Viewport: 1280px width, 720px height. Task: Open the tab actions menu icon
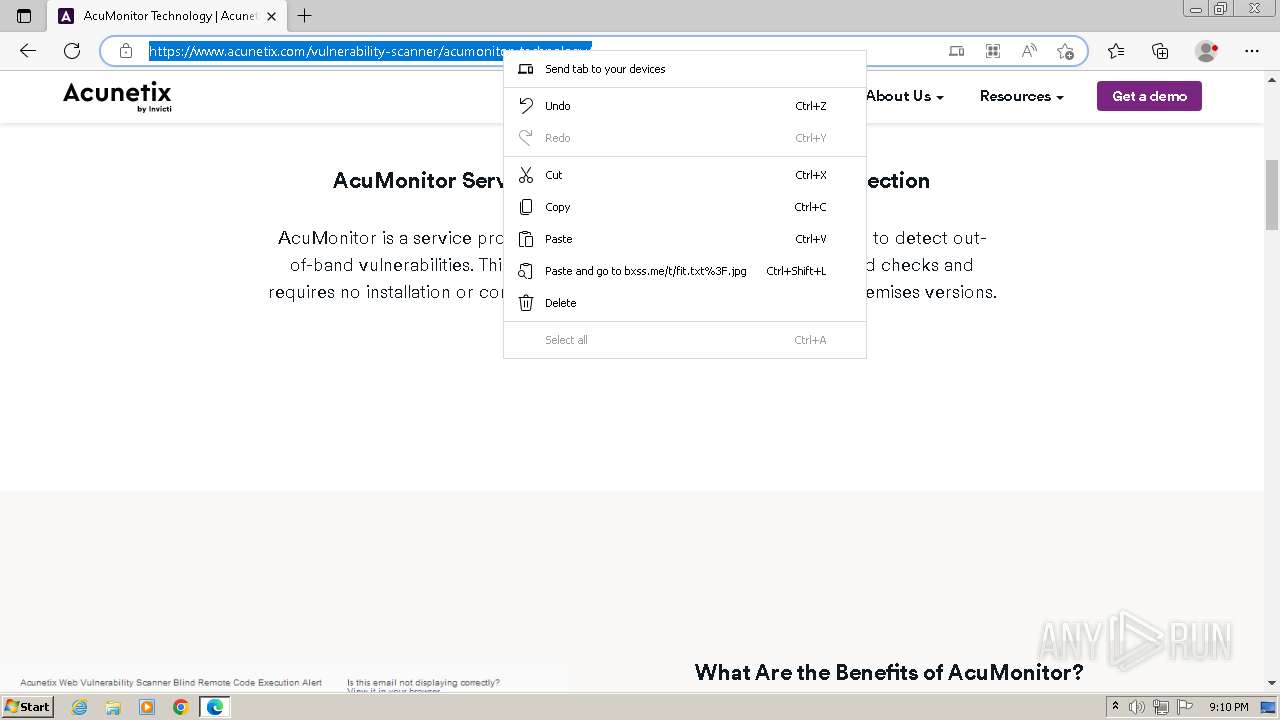[x=24, y=16]
